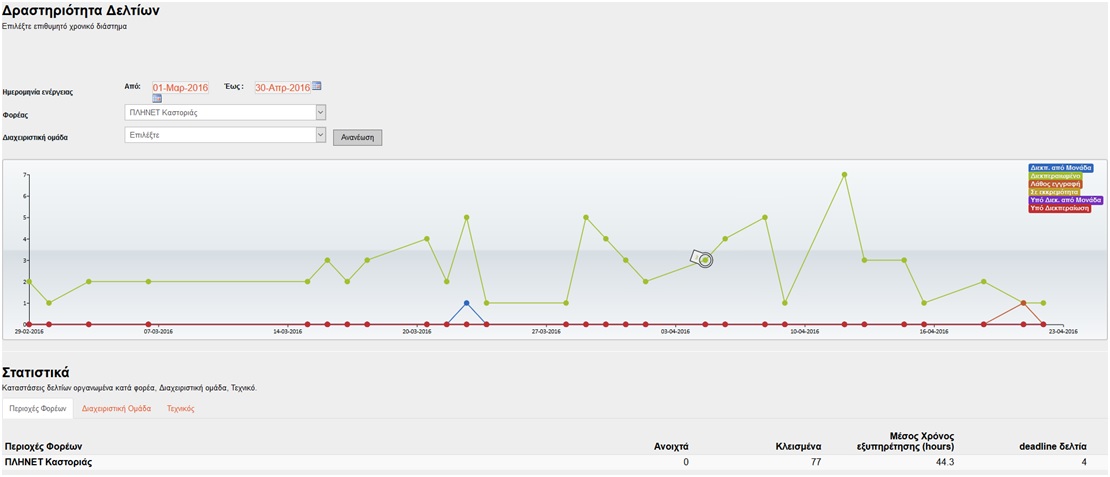The height and width of the screenshot is (477, 1110).
Task: Select the Περιοχές Φορέων tab
Action: (x=37, y=409)
